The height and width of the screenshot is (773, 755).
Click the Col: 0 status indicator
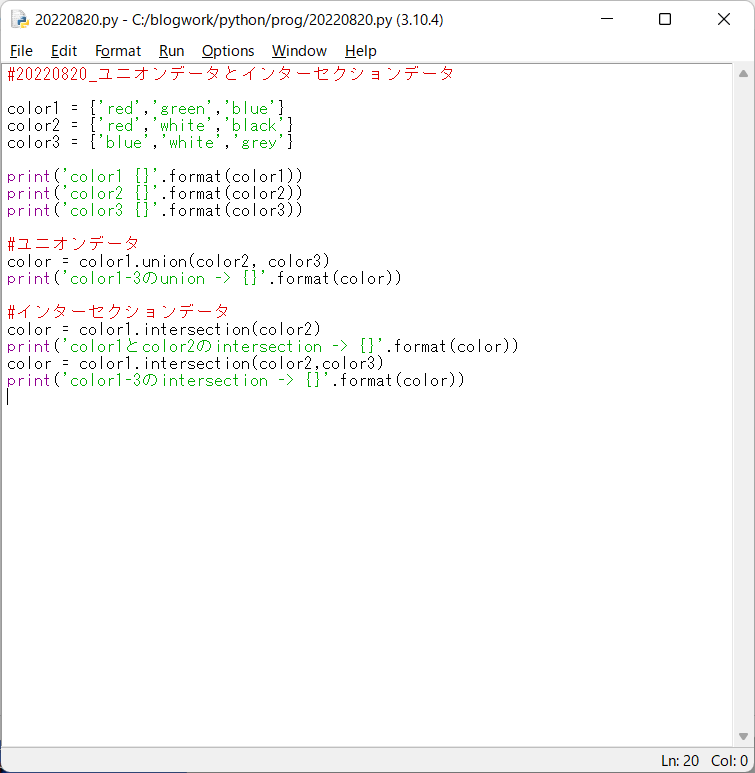tap(729, 761)
